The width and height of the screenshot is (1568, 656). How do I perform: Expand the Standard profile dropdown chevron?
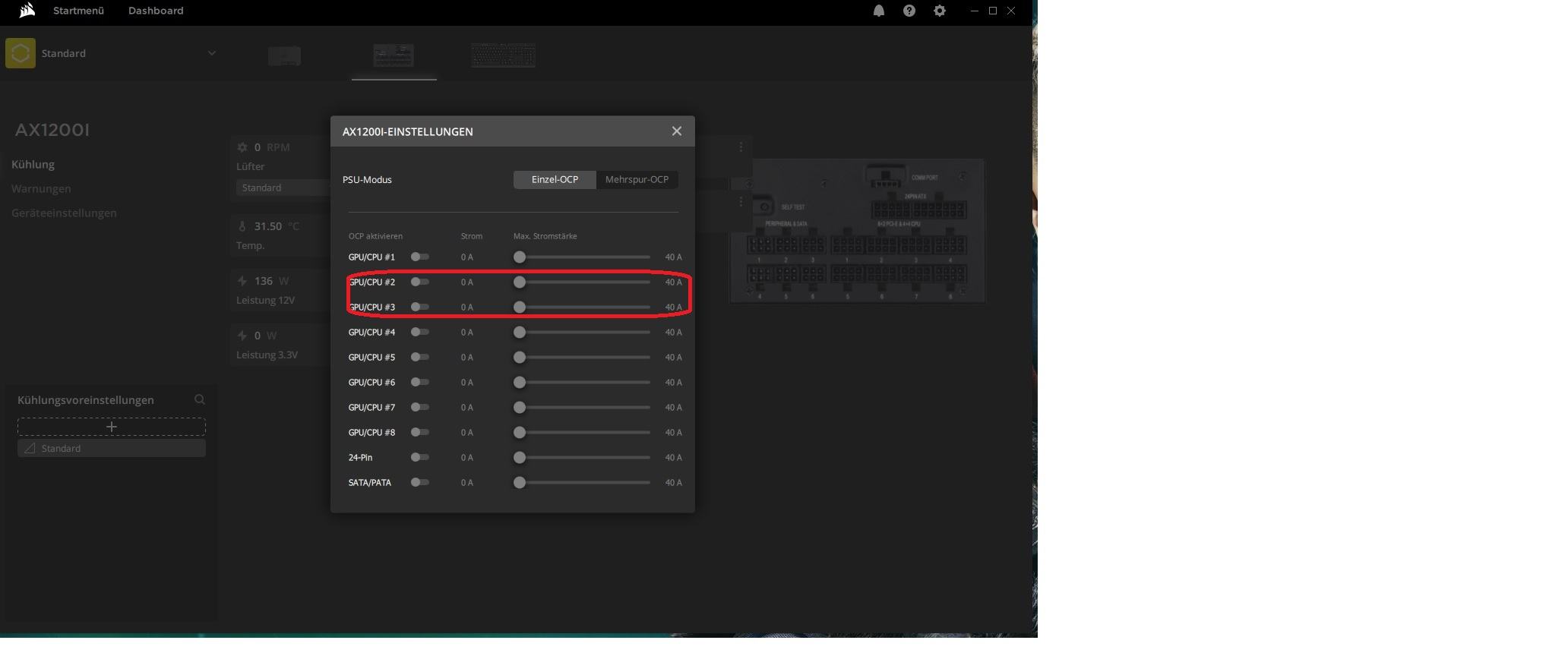coord(212,53)
